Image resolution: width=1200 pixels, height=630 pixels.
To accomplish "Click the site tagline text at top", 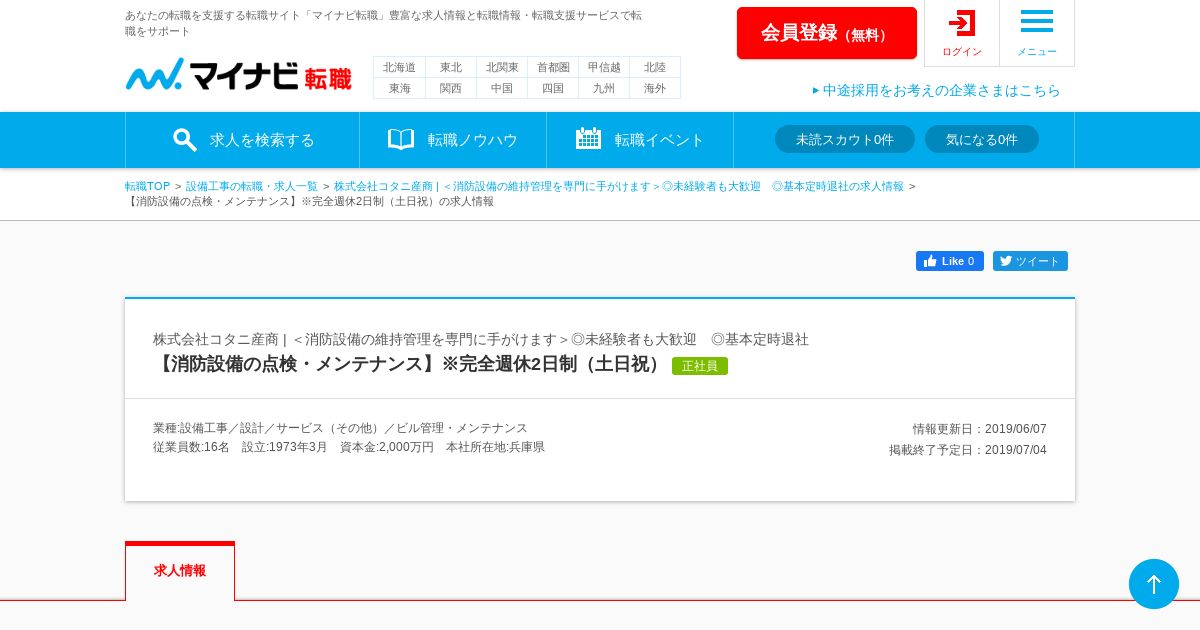I will pos(383,23).
